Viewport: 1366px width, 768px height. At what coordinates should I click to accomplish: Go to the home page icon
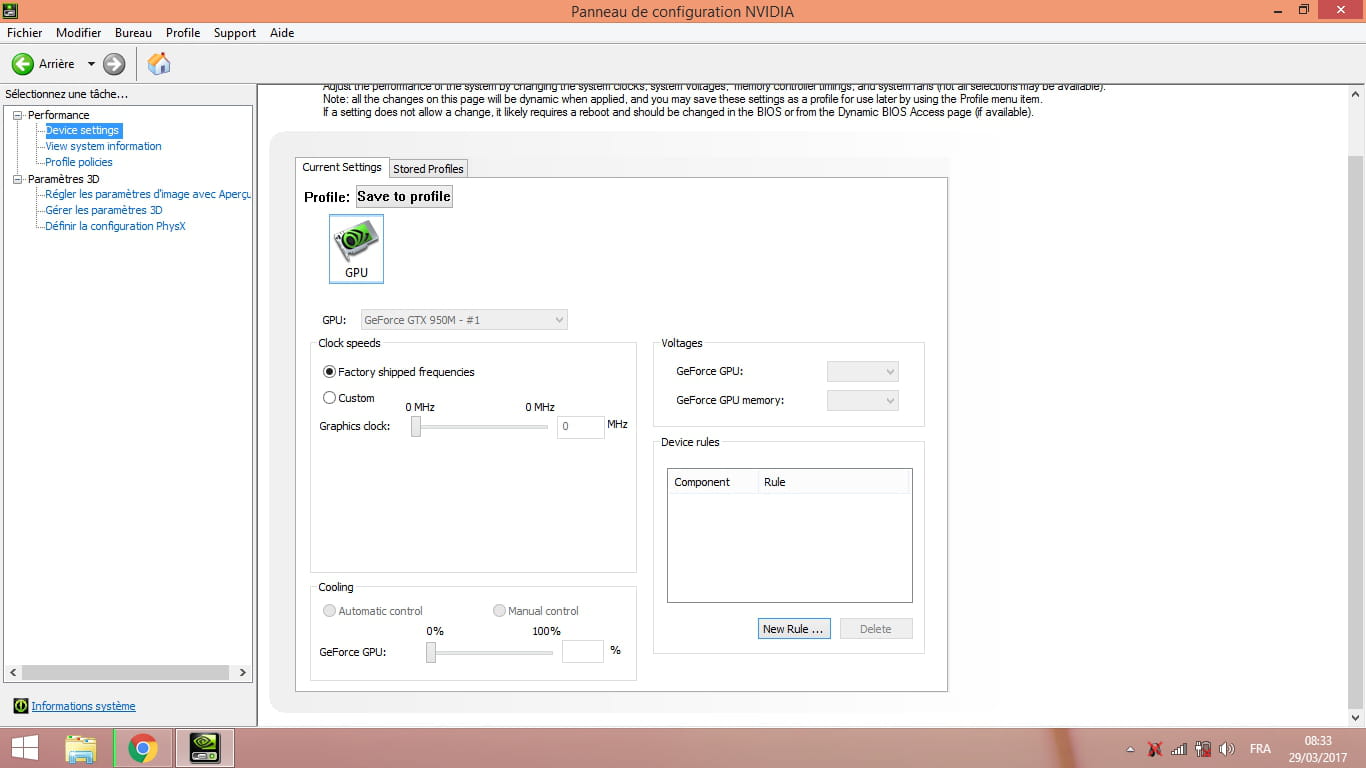(x=159, y=64)
